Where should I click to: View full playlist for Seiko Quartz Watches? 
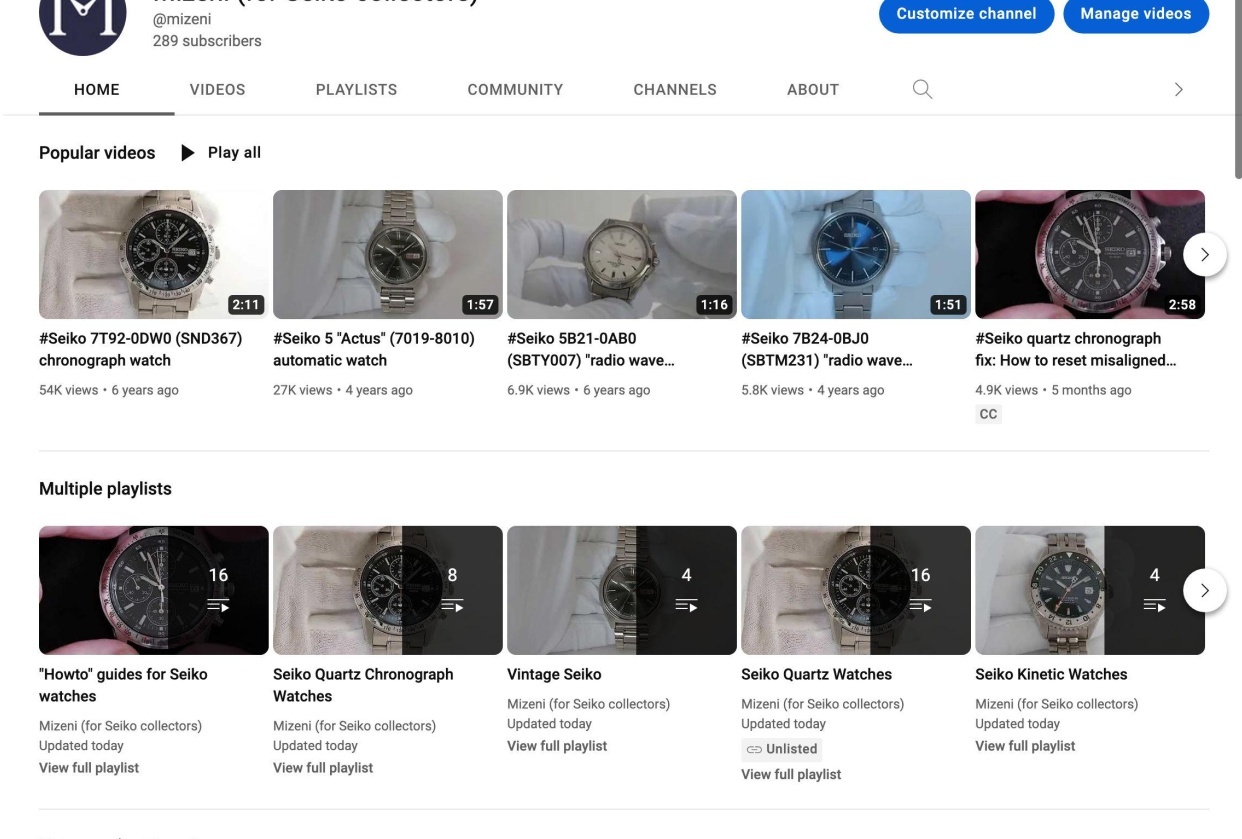click(x=791, y=775)
